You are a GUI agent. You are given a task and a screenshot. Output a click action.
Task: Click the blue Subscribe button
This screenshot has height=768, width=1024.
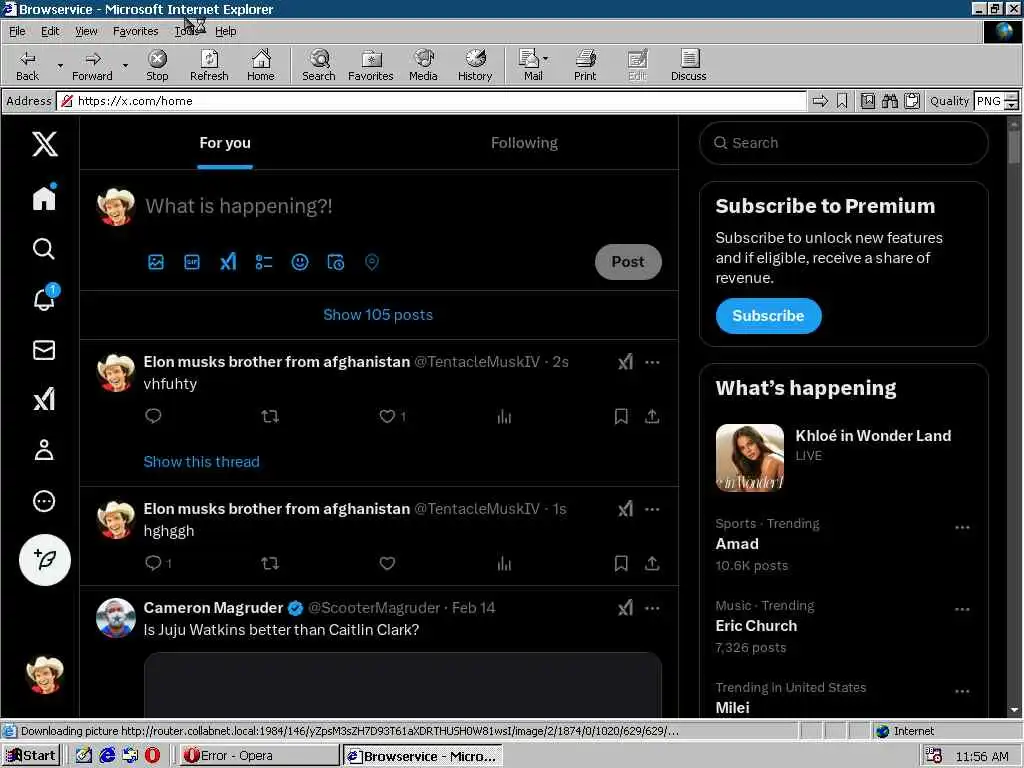tap(768, 315)
